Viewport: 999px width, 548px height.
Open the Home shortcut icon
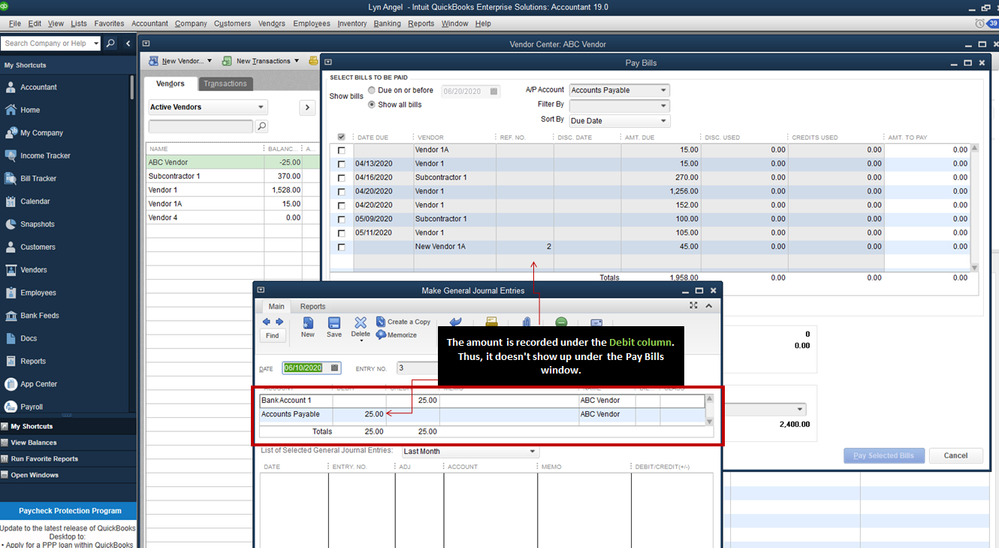coord(11,110)
